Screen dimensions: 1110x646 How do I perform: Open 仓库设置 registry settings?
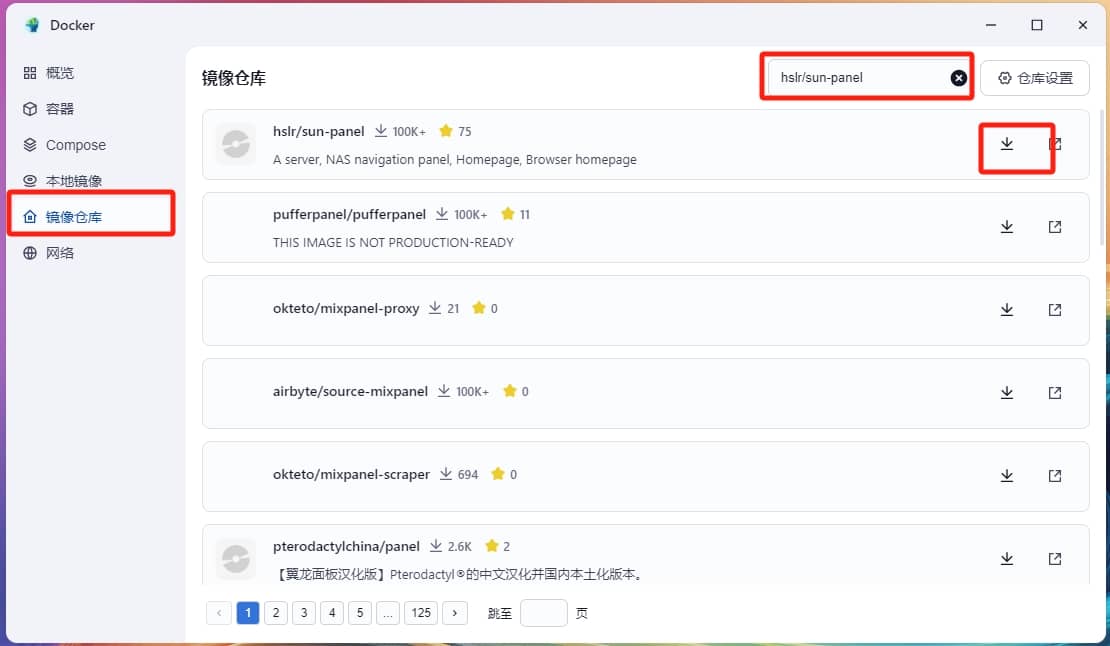(x=1034, y=78)
